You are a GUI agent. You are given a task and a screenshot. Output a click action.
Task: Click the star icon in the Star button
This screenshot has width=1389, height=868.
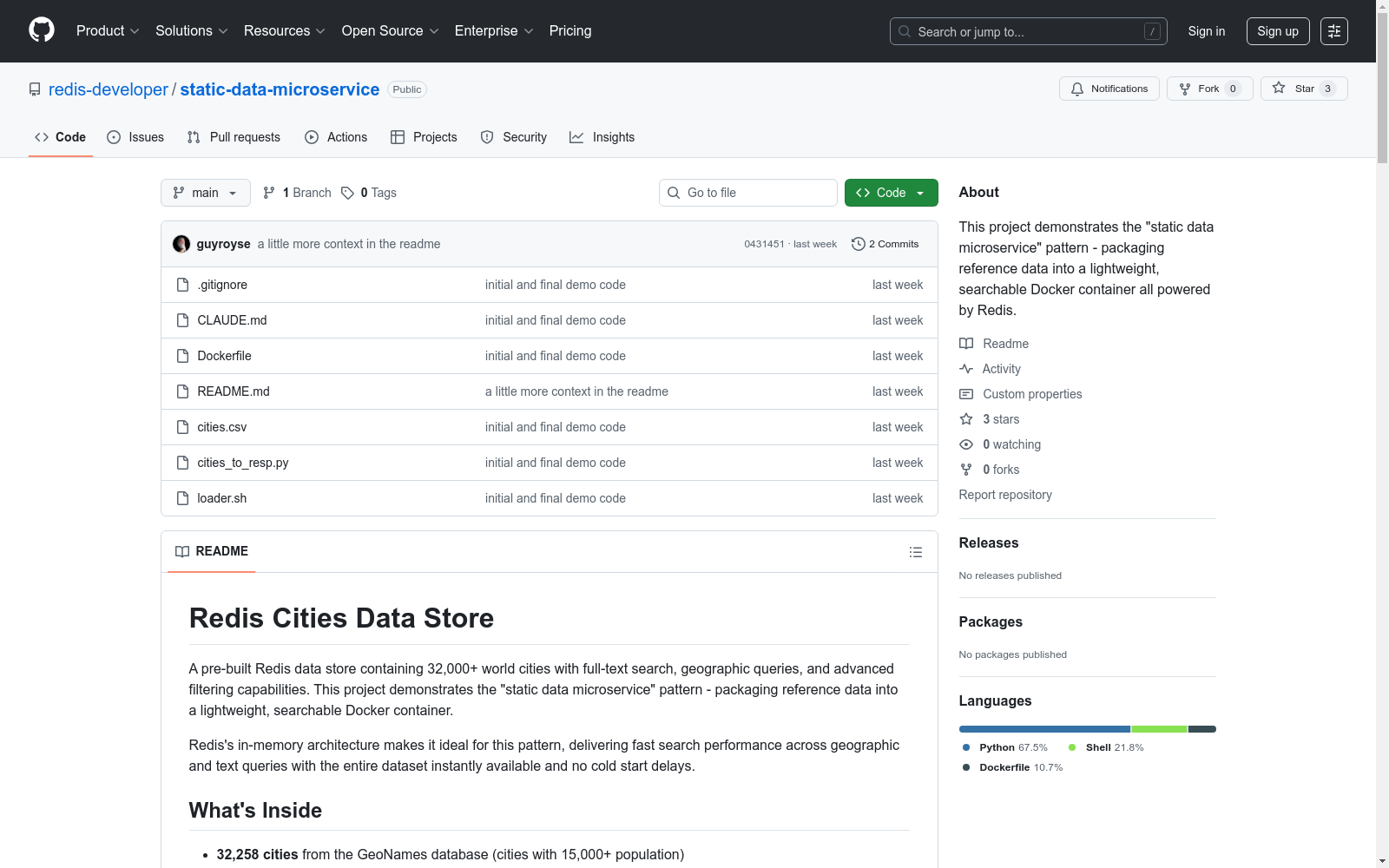(x=1279, y=88)
